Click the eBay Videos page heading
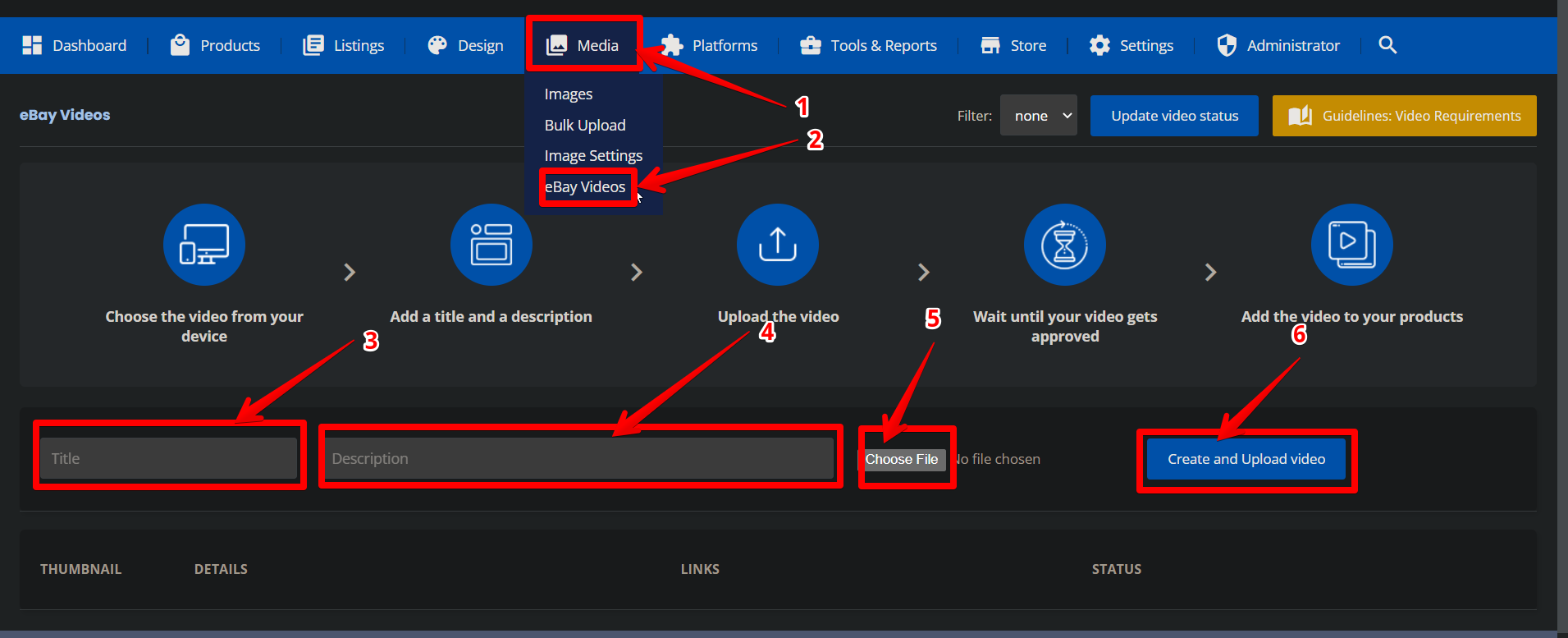1568x638 pixels. [x=65, y=115]
